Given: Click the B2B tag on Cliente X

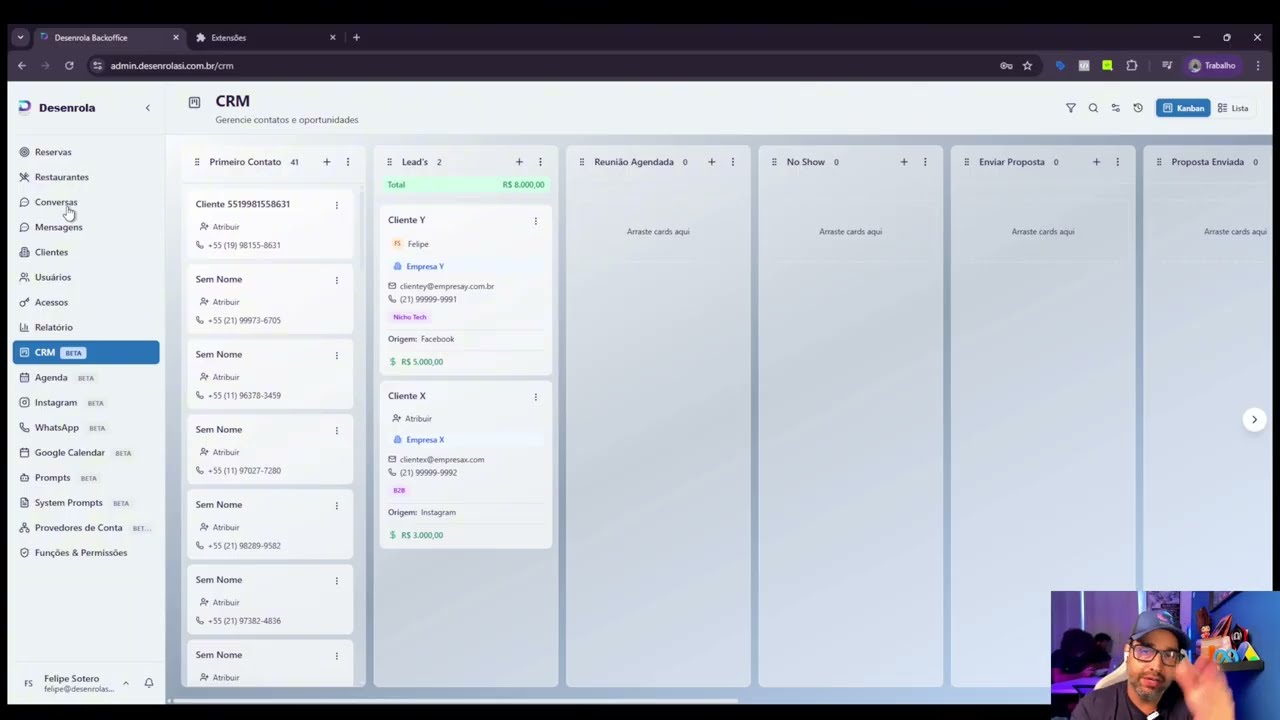Looking at the screenshot, I should [399, 491].
